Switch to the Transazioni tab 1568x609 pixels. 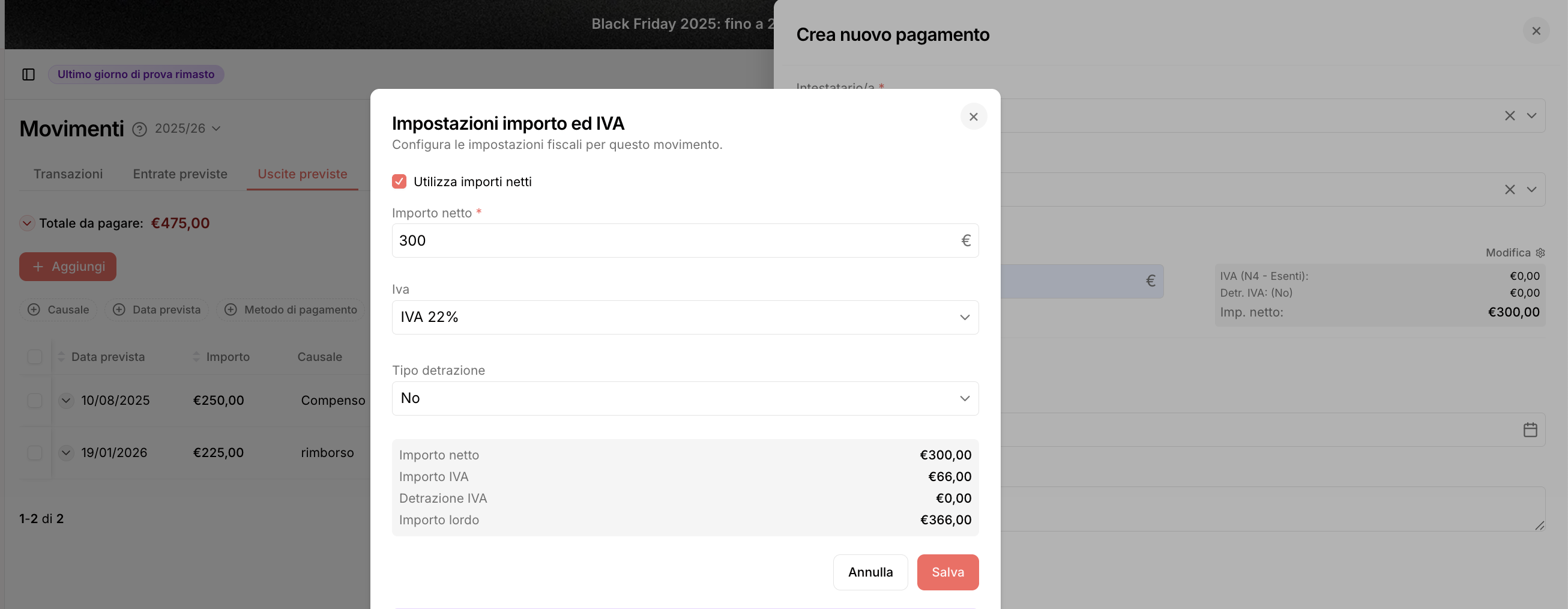click(68, 174)
